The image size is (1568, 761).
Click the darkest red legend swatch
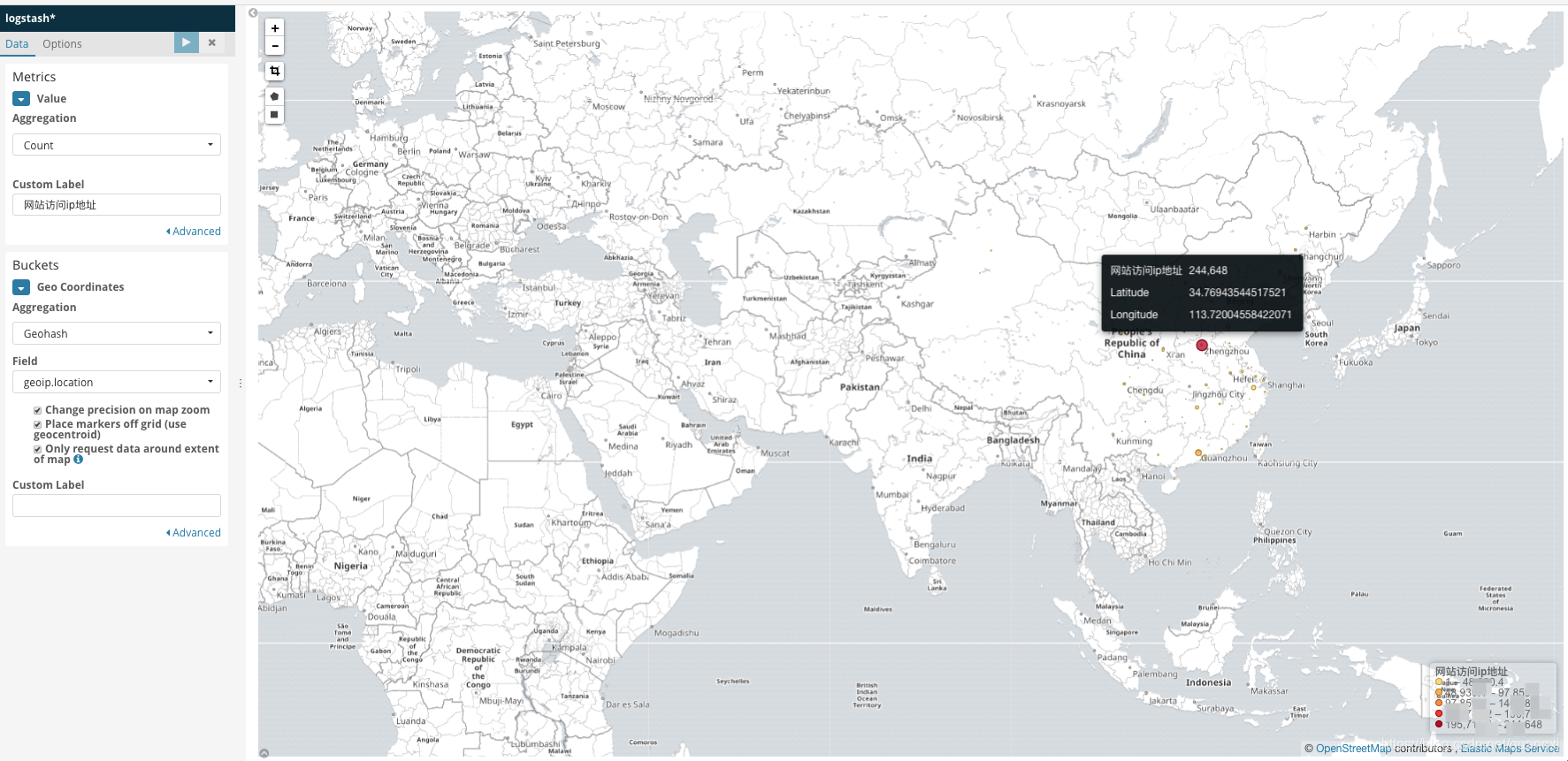1439,724
